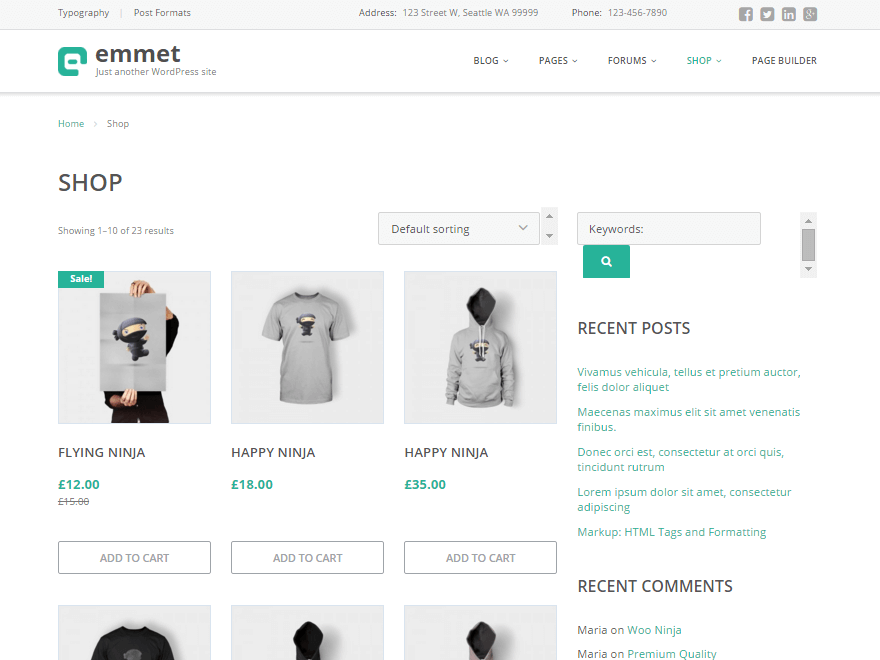
Task: Go to Page Builder menu item
Action: tap(784, 61)
